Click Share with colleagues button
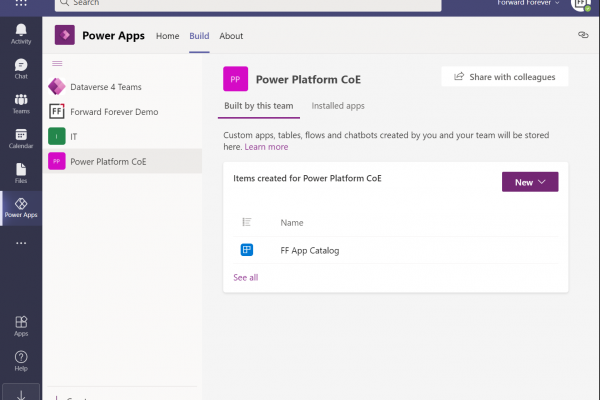 (505, 77)
